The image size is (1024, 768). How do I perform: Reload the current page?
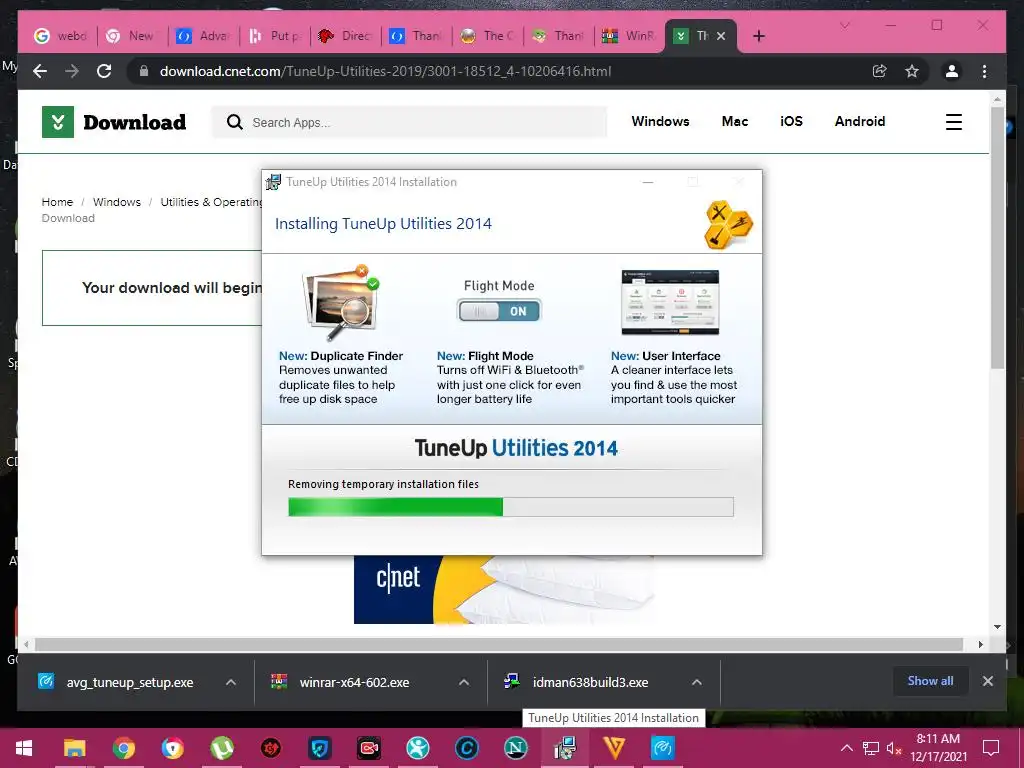pyautogui.click(x=104, y=71)
